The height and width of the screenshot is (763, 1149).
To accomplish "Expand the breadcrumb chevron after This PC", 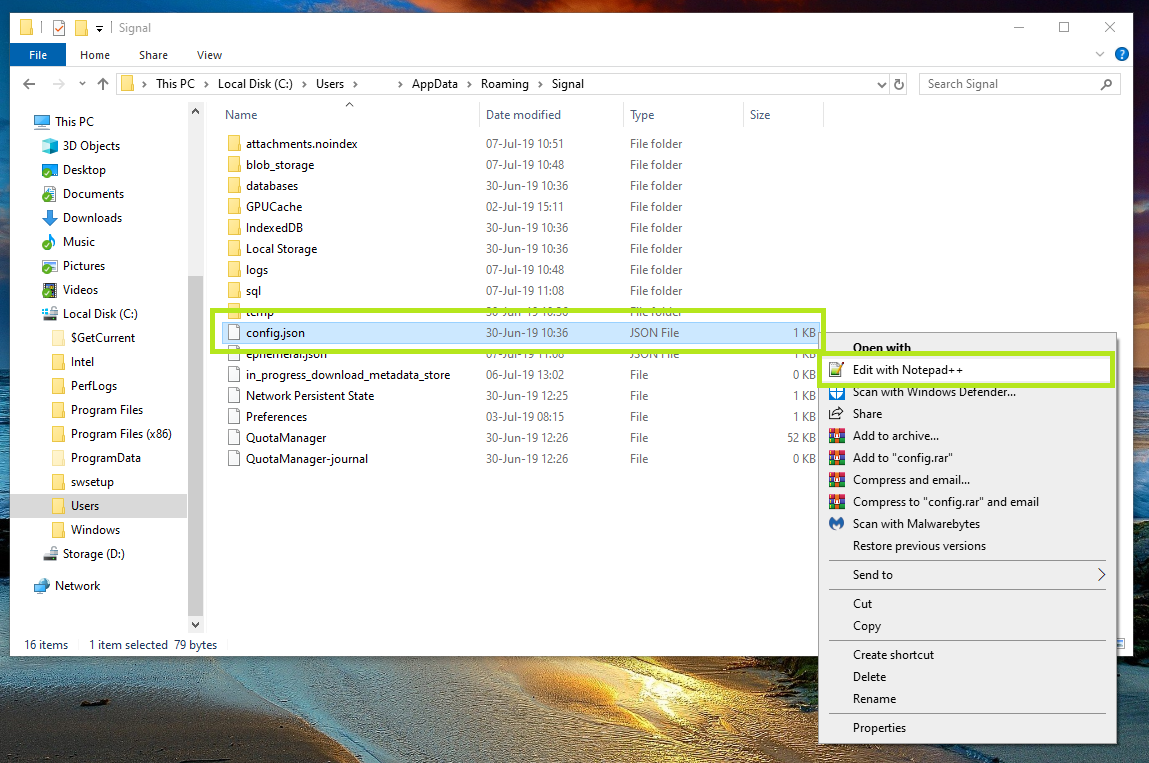I will [207, 84].
